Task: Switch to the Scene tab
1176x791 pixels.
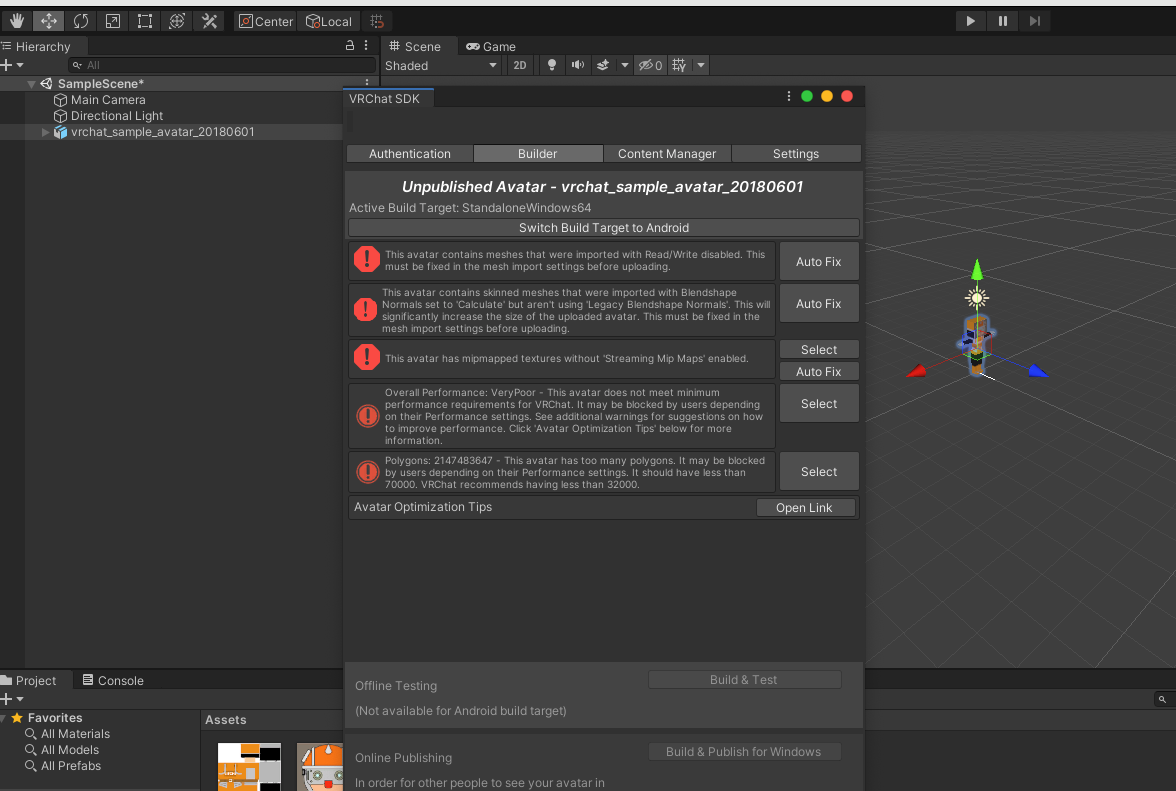Action: coord(416,46)
